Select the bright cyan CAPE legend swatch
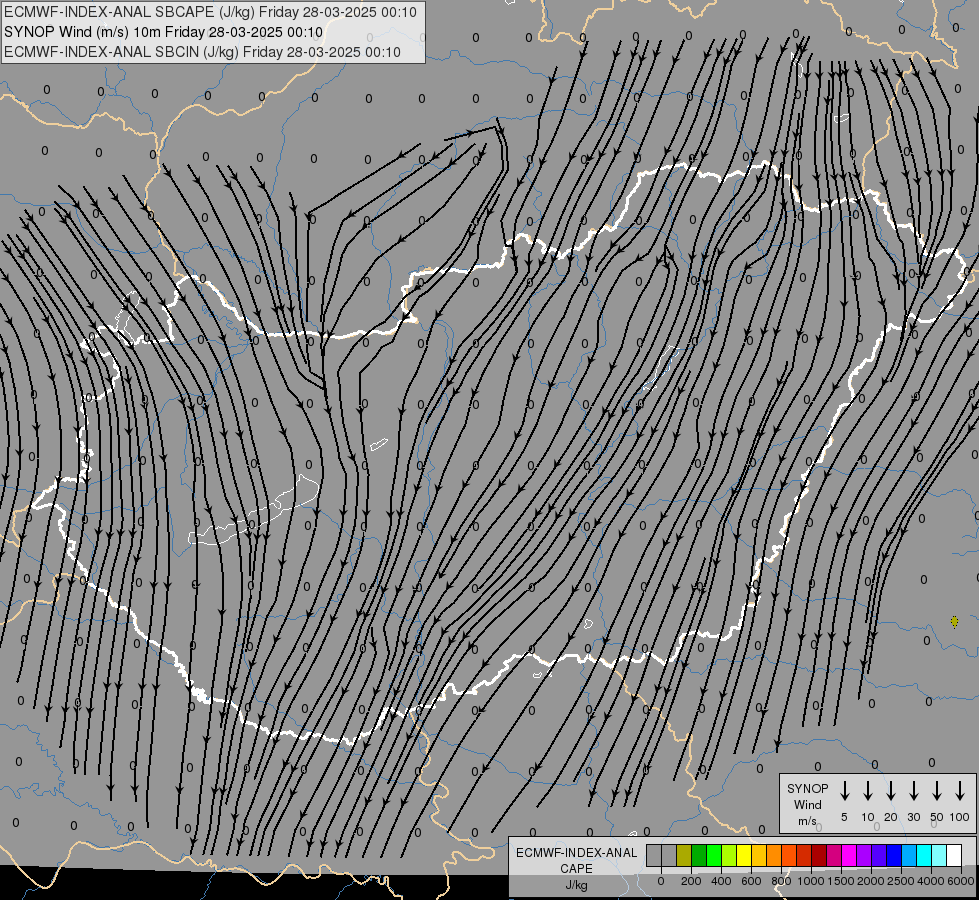The height and width of the screenshot is (900, 979). pos(923,855)
